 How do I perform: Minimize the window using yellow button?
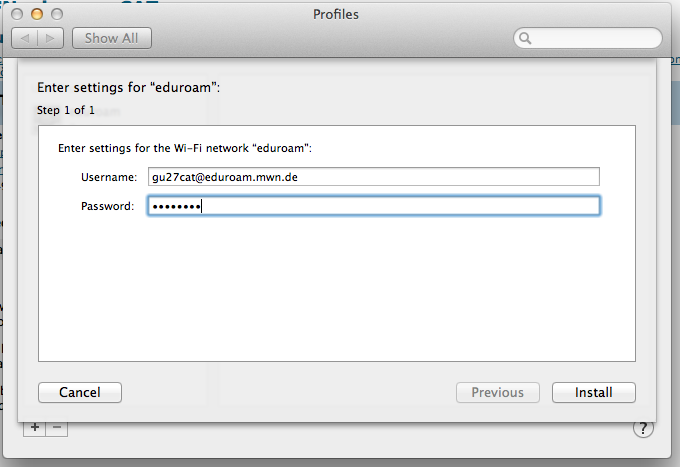(37, 15)
